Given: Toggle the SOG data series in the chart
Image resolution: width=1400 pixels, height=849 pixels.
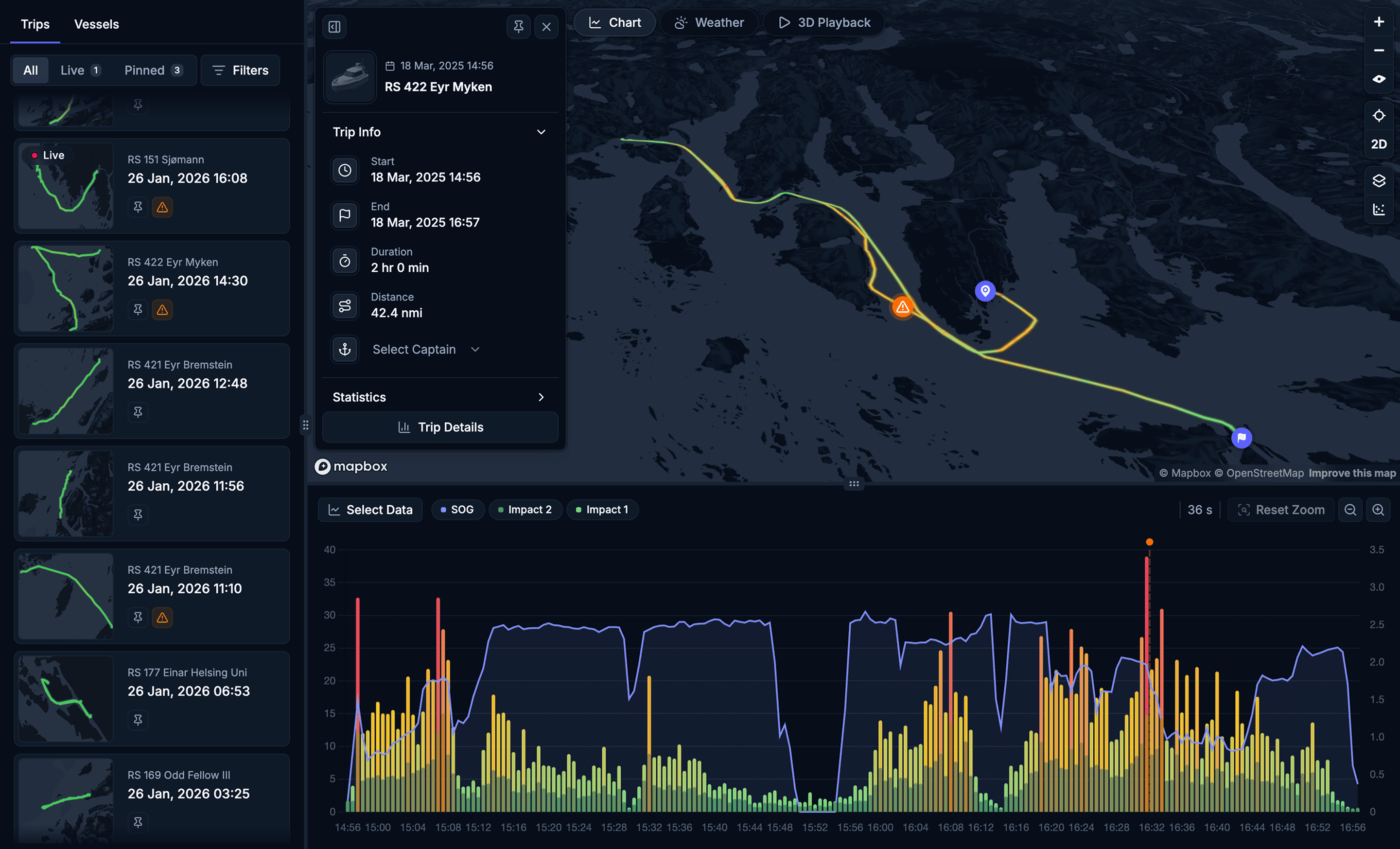Looking at the screenshot, I should click(x=457, y=509).
